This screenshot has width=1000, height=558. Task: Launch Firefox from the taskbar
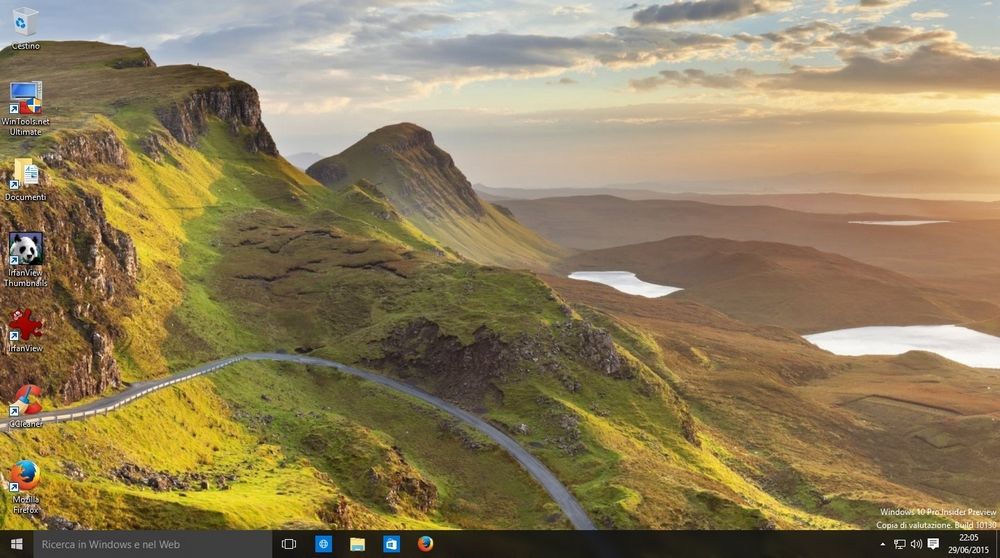(x=425, y=544)
